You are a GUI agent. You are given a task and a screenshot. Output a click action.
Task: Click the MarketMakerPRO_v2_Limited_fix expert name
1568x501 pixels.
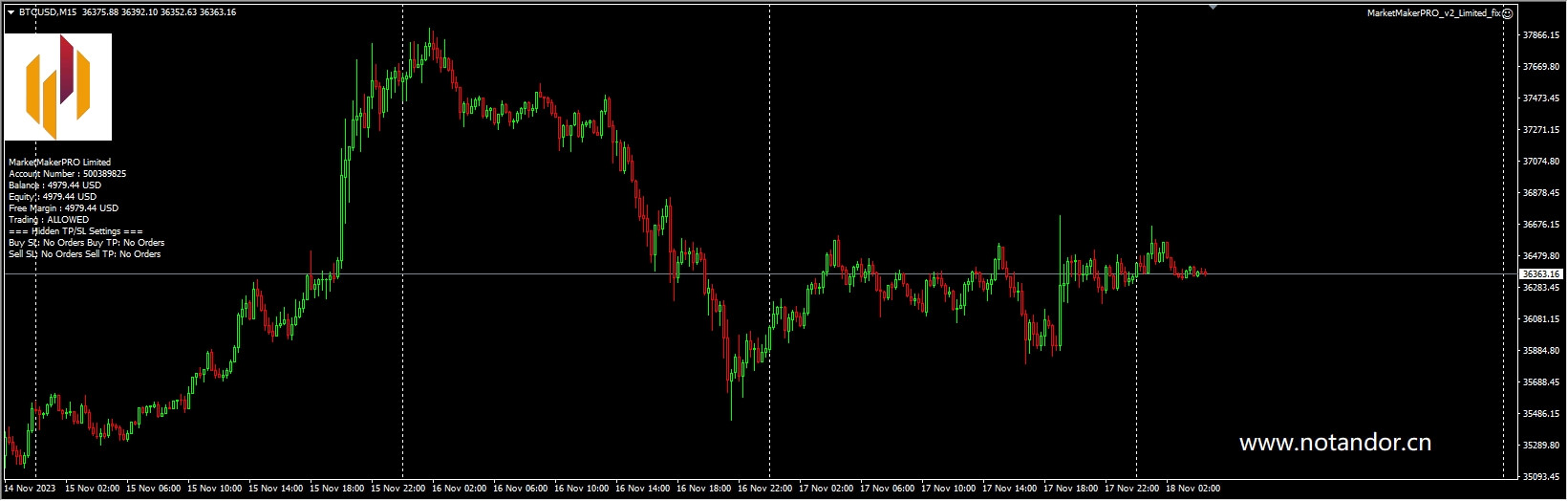pos(1433,13)
